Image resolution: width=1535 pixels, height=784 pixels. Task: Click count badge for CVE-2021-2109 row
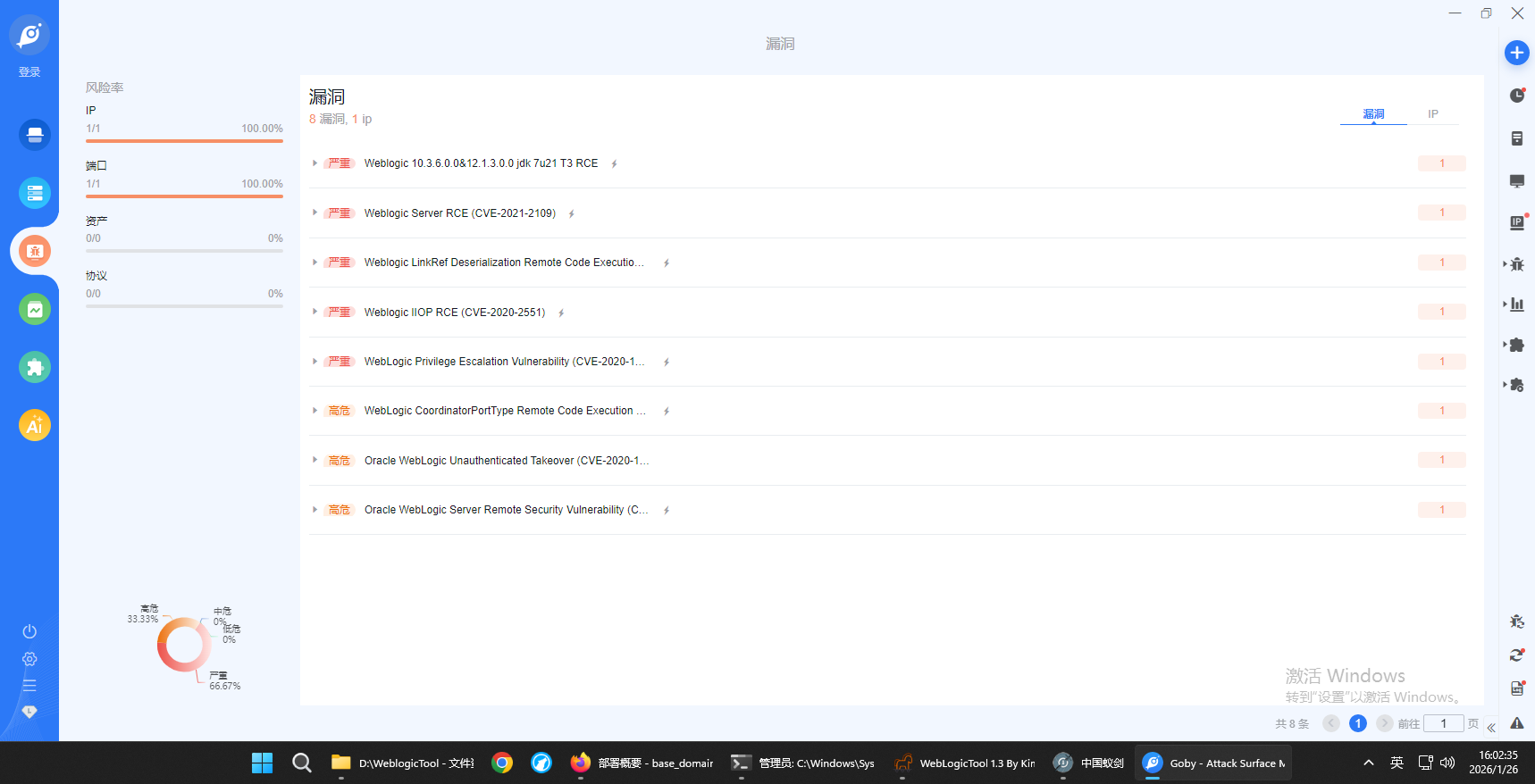(x=1442, y=213)
